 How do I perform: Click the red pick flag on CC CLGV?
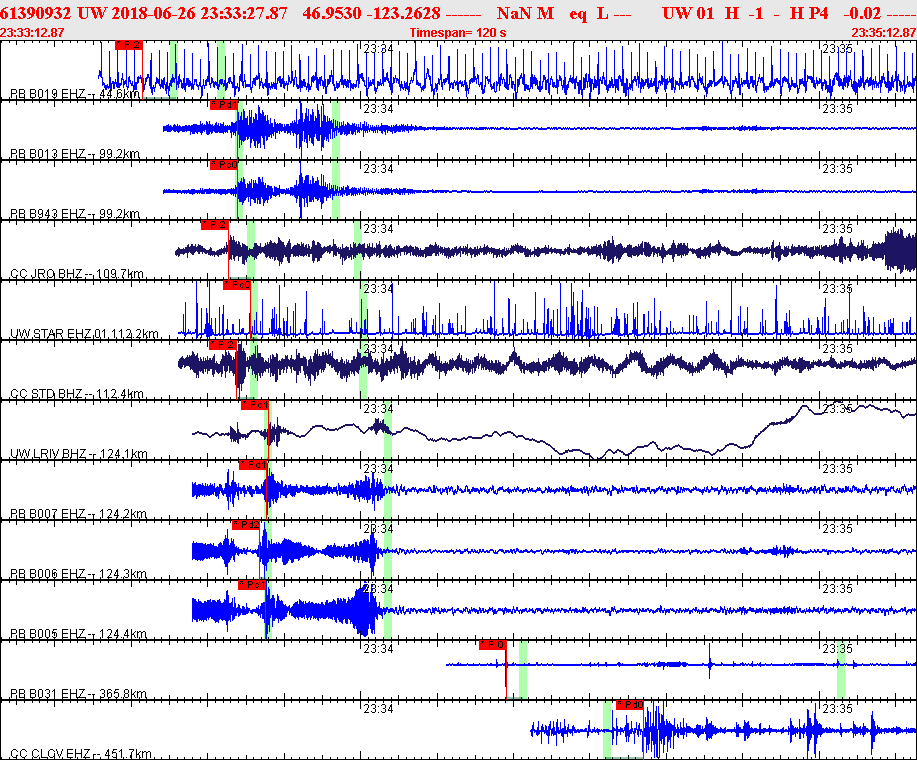(x=629, y=705)
